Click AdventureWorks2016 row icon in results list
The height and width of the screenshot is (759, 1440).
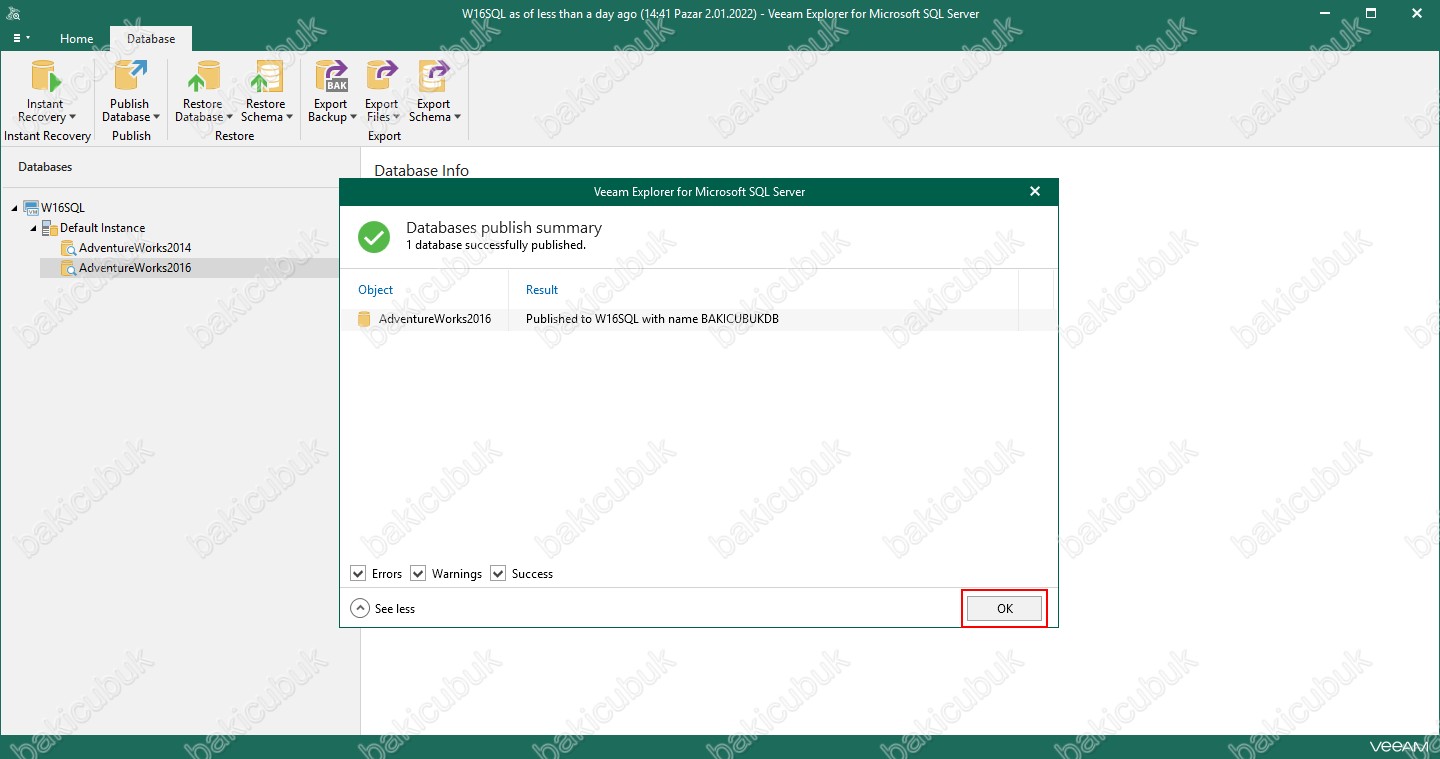point(364,319)
